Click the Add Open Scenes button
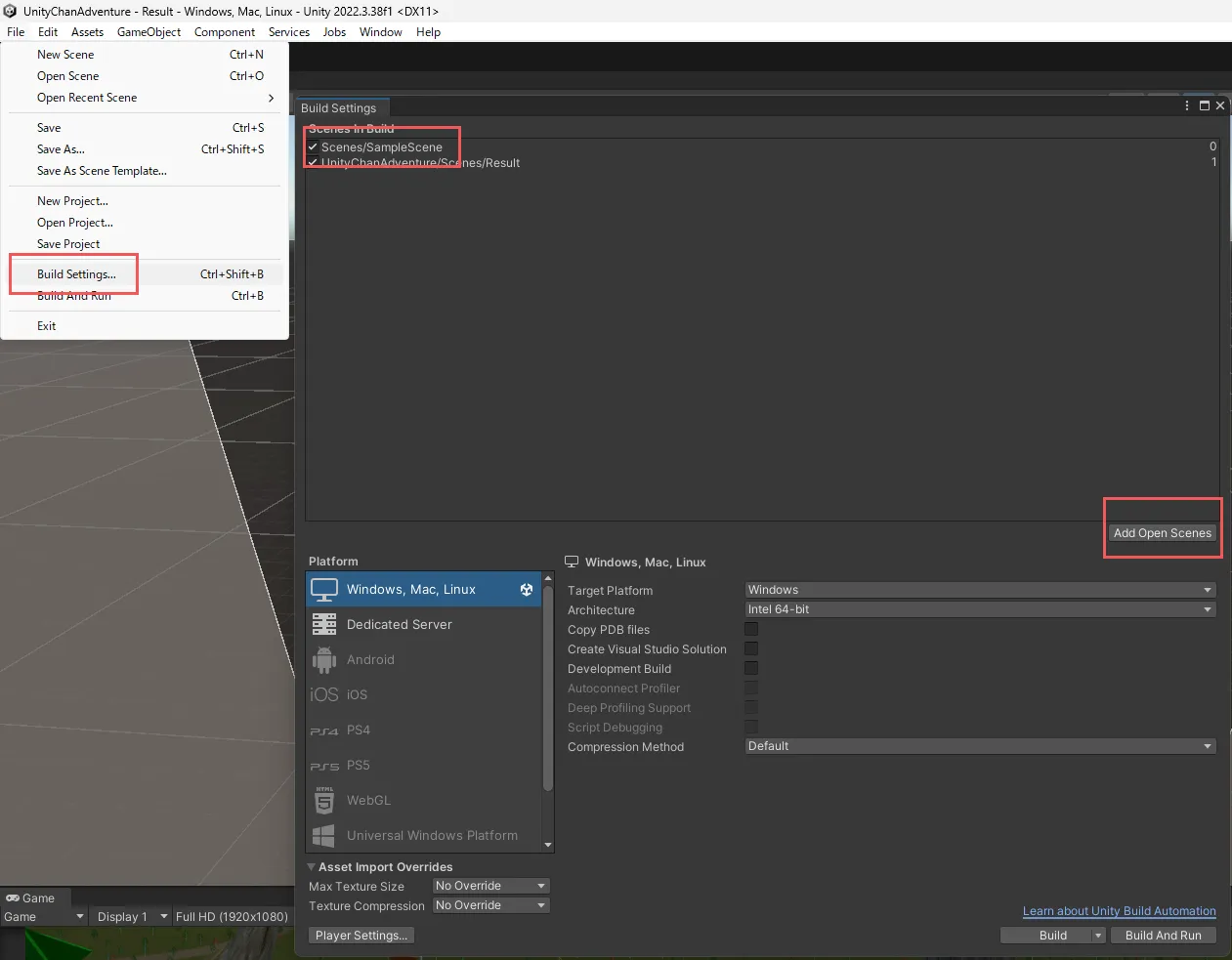This screenshot has height=960, width=1232. (1162, 533)
